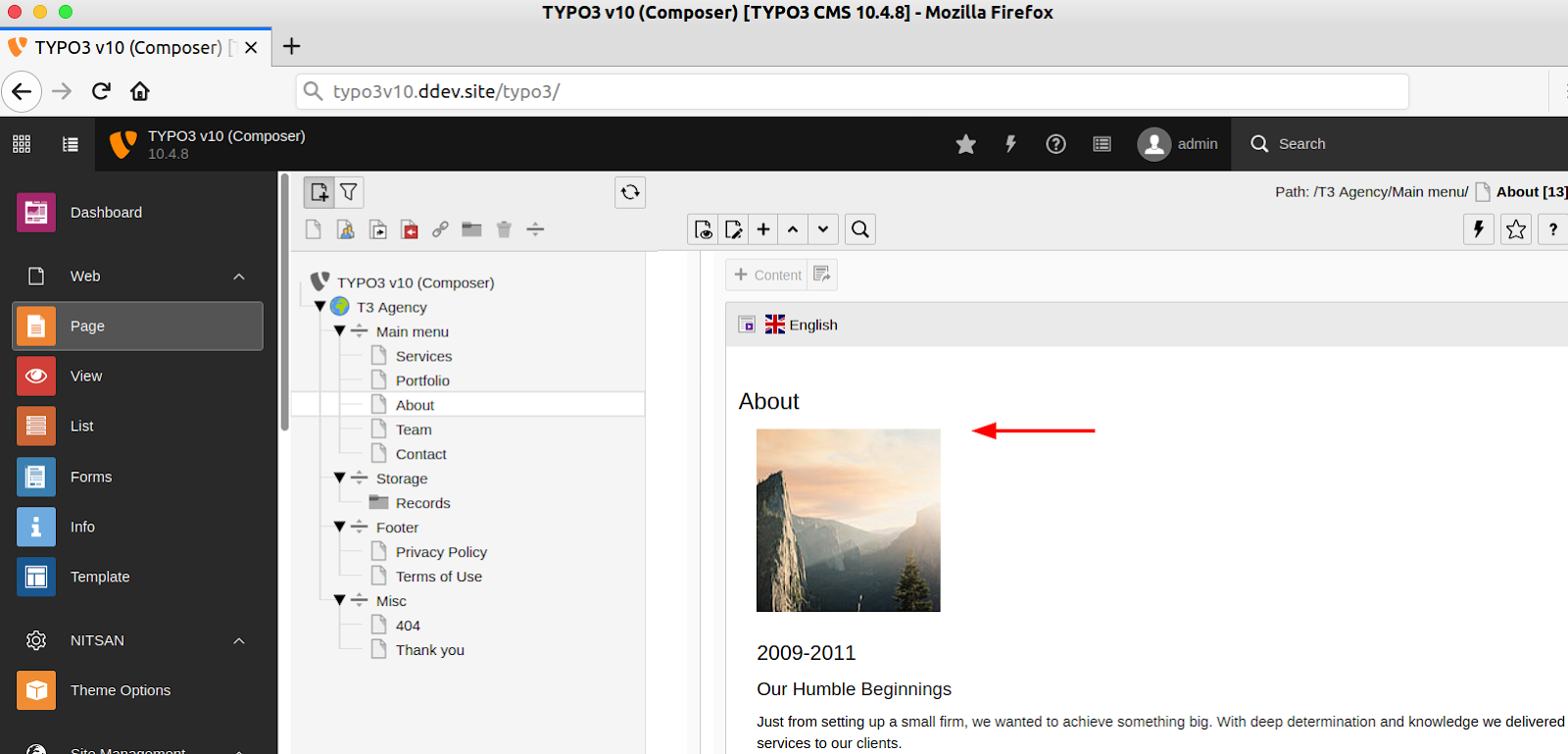Click the edit page properties button
Viewport: 1568px width, 754px height.
(733, 229)
